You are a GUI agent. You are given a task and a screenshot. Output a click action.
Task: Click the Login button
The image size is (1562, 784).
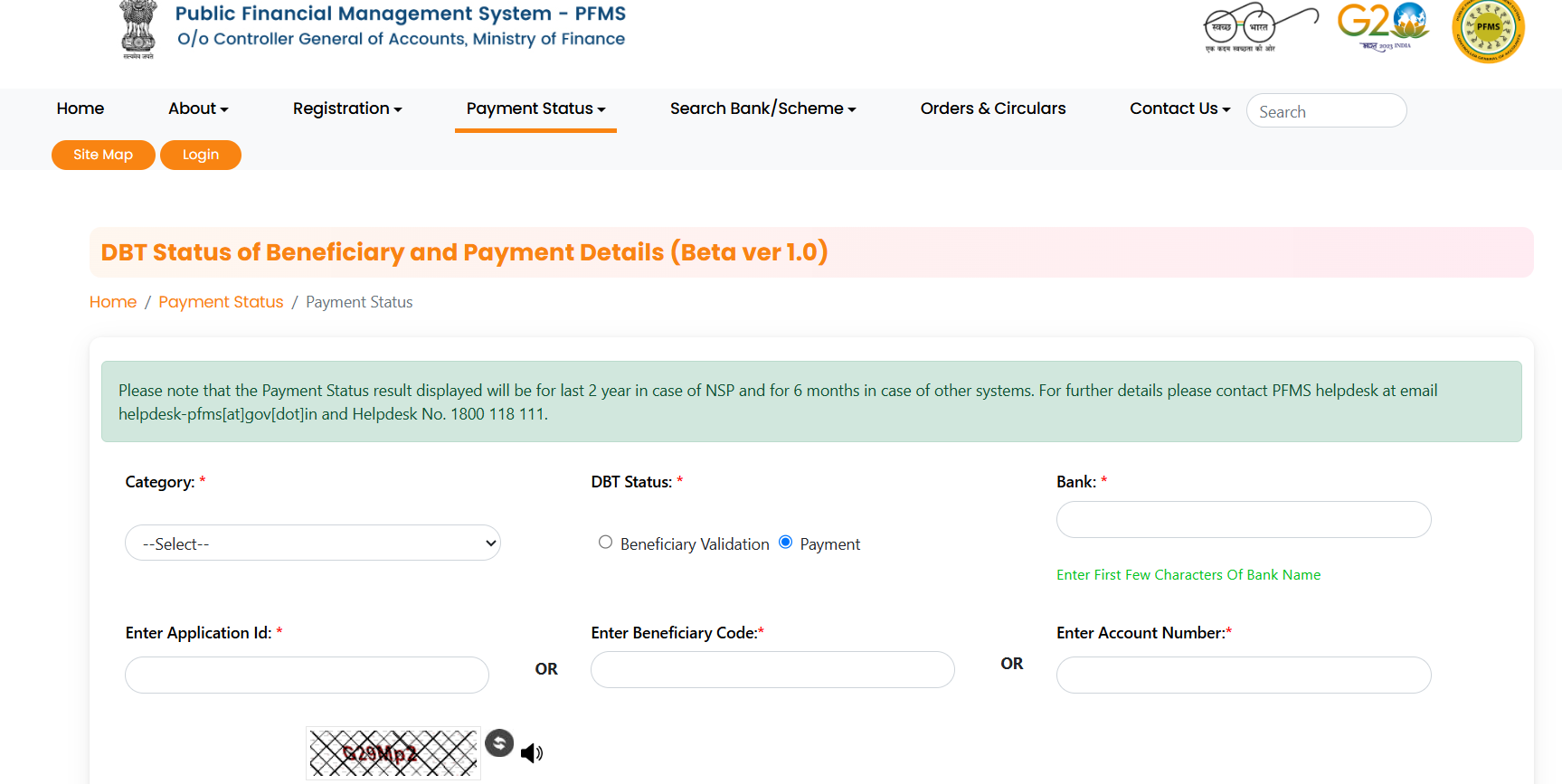click(201, 155)
